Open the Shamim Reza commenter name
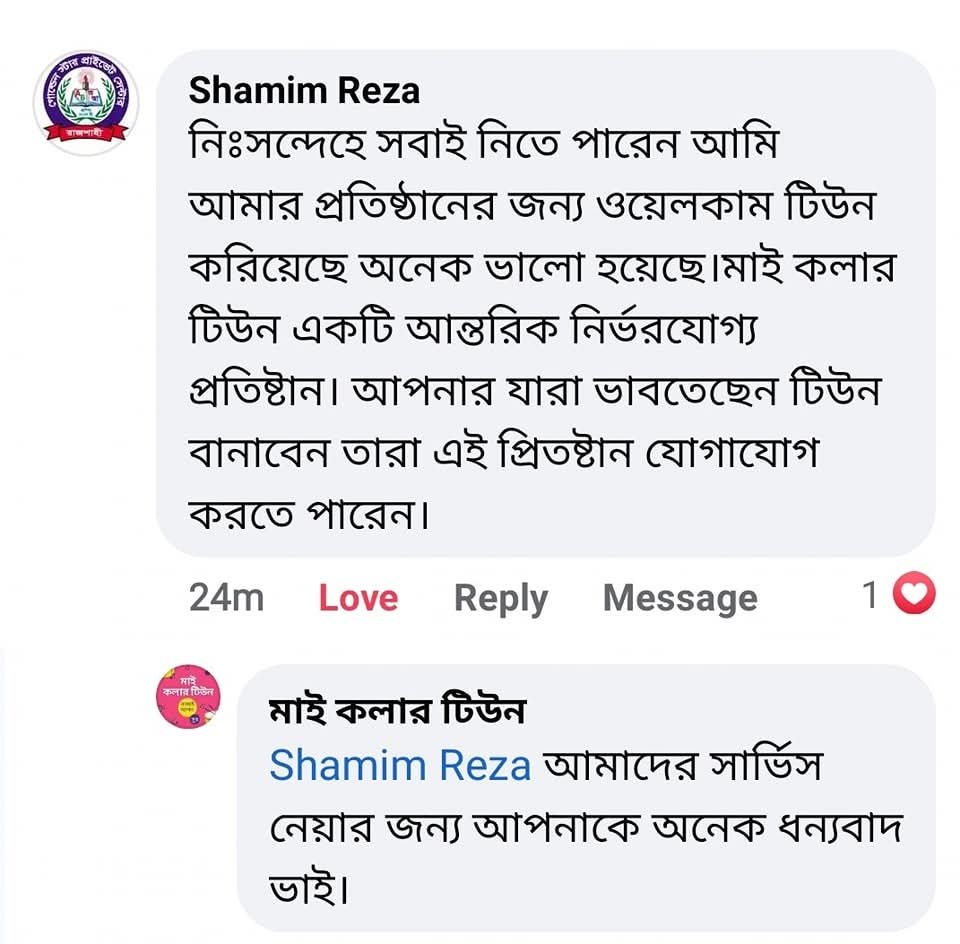The width and height of the screenshot is (960, 944). [304, 91]
